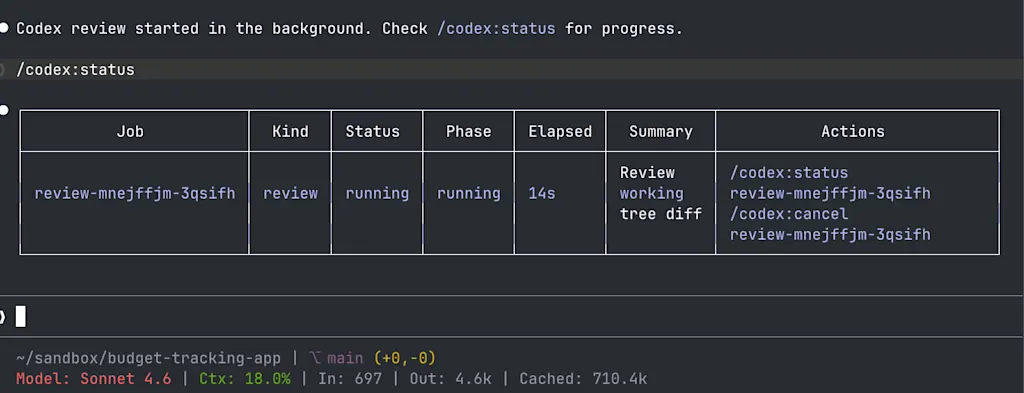
Task: Click the Actions column header
Action: pyautogui.click(x=853, y=131)
